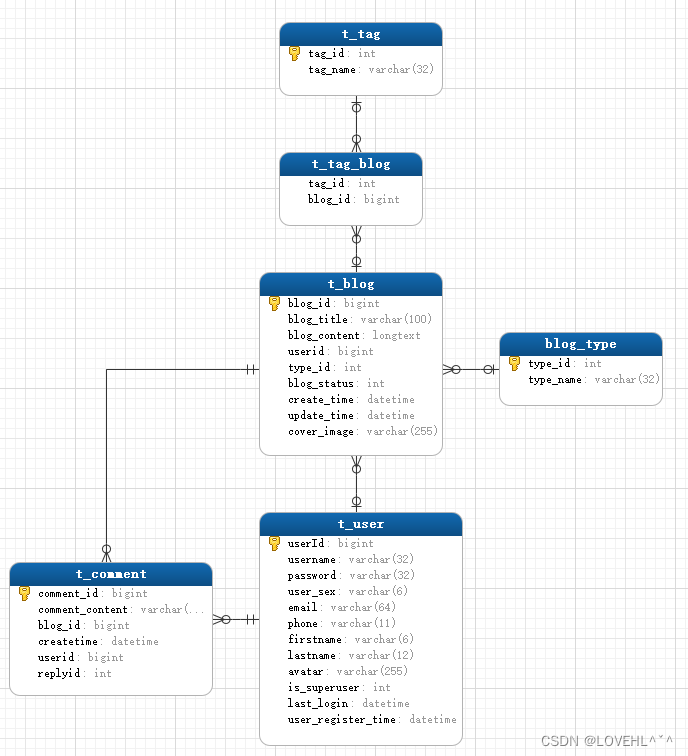Click the type_id int column in t_blog
The image size is (688, 756).
tap(324, 367)
